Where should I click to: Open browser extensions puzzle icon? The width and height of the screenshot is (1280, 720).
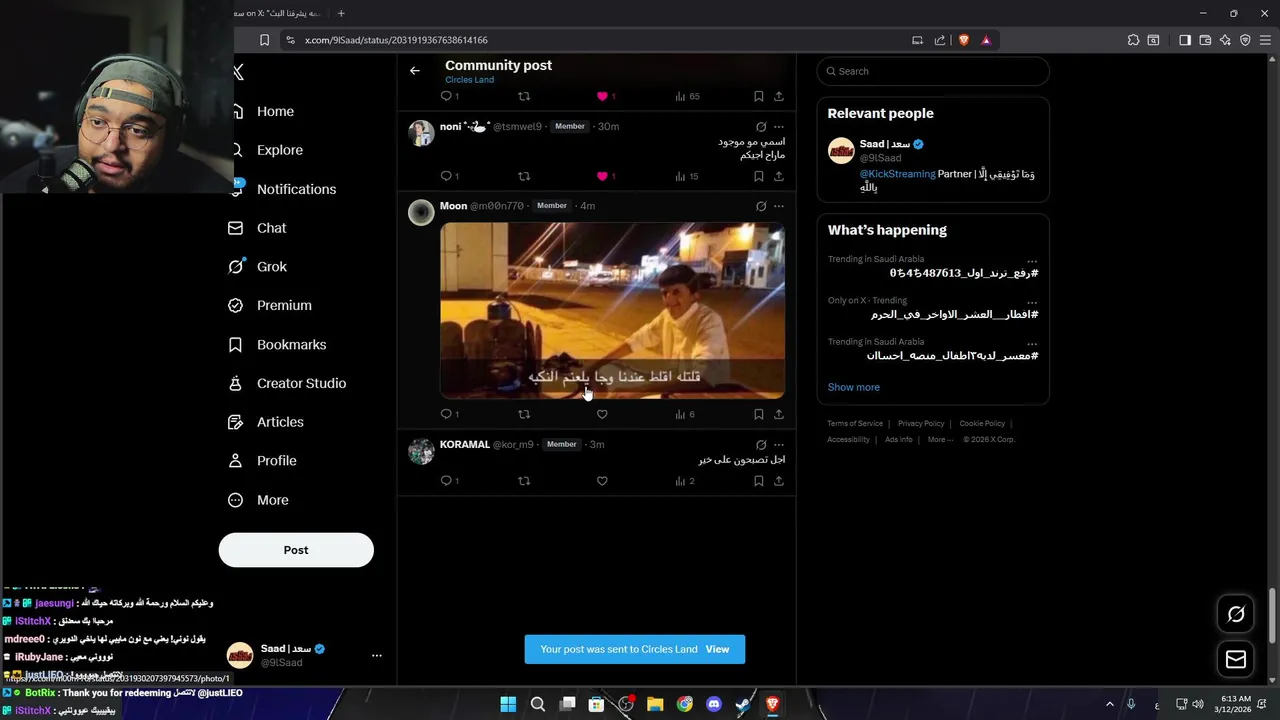coord(1133,40)
